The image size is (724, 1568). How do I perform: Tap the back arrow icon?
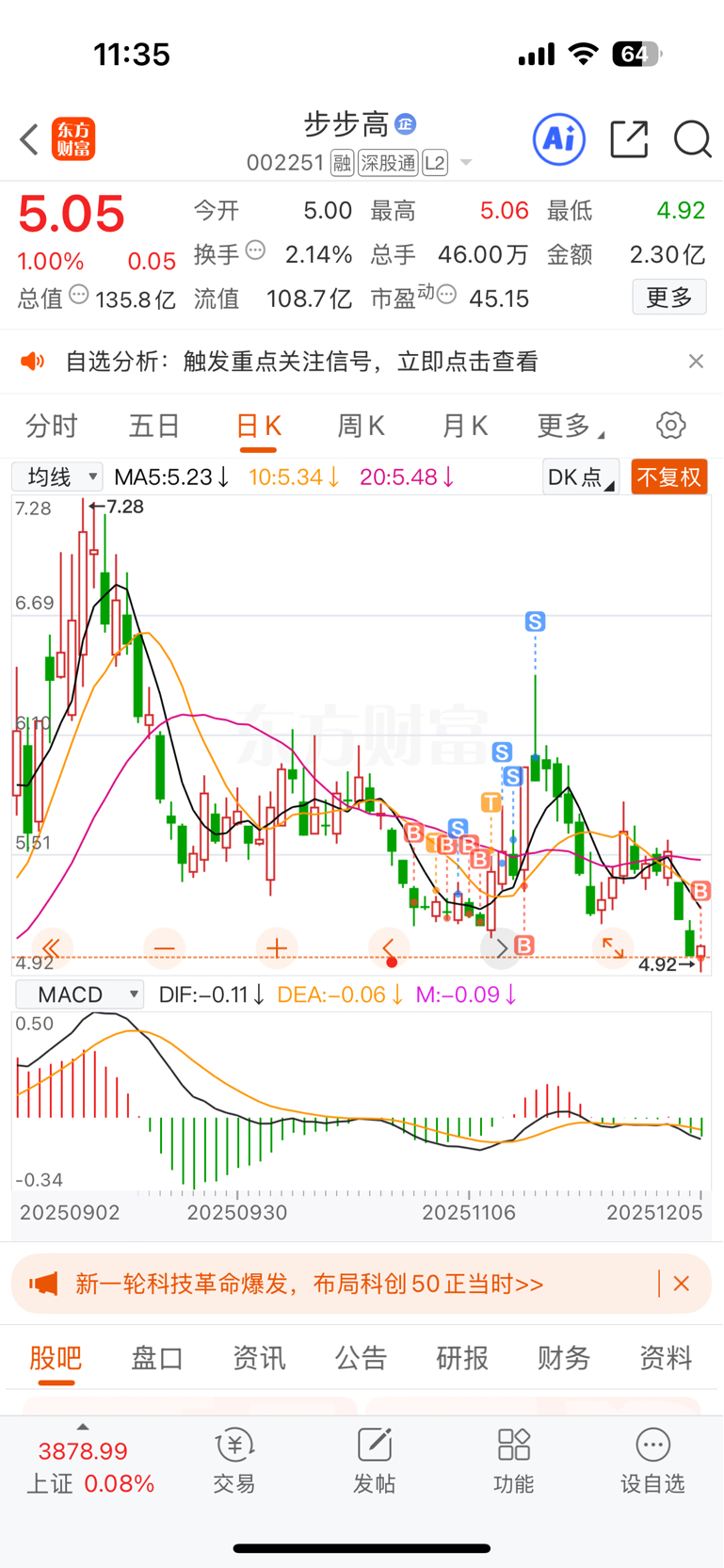coord(29,139)
